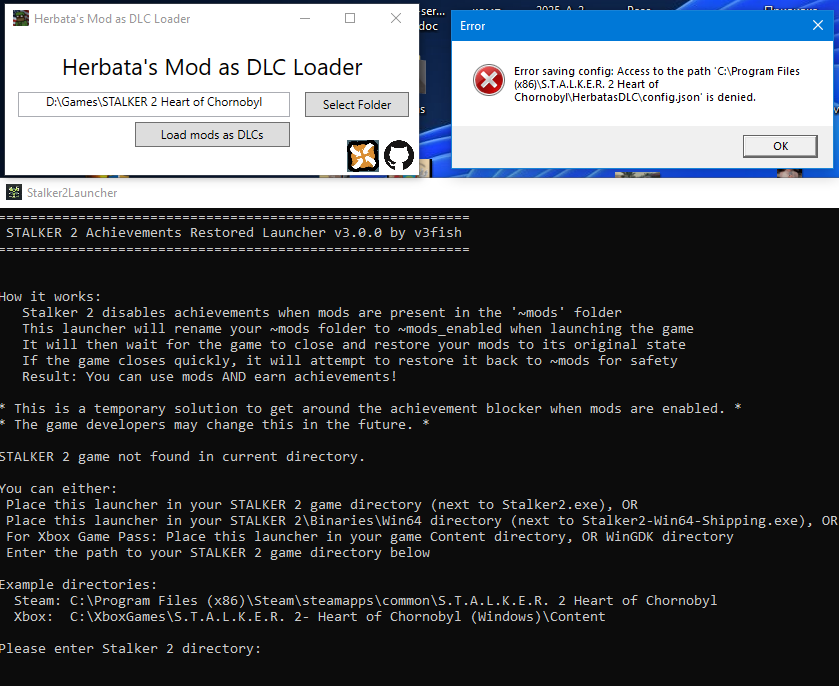Maximize Herbata's Mod as DLC Loader window
Screen dimensions: 839x686
tap(350, 18)
